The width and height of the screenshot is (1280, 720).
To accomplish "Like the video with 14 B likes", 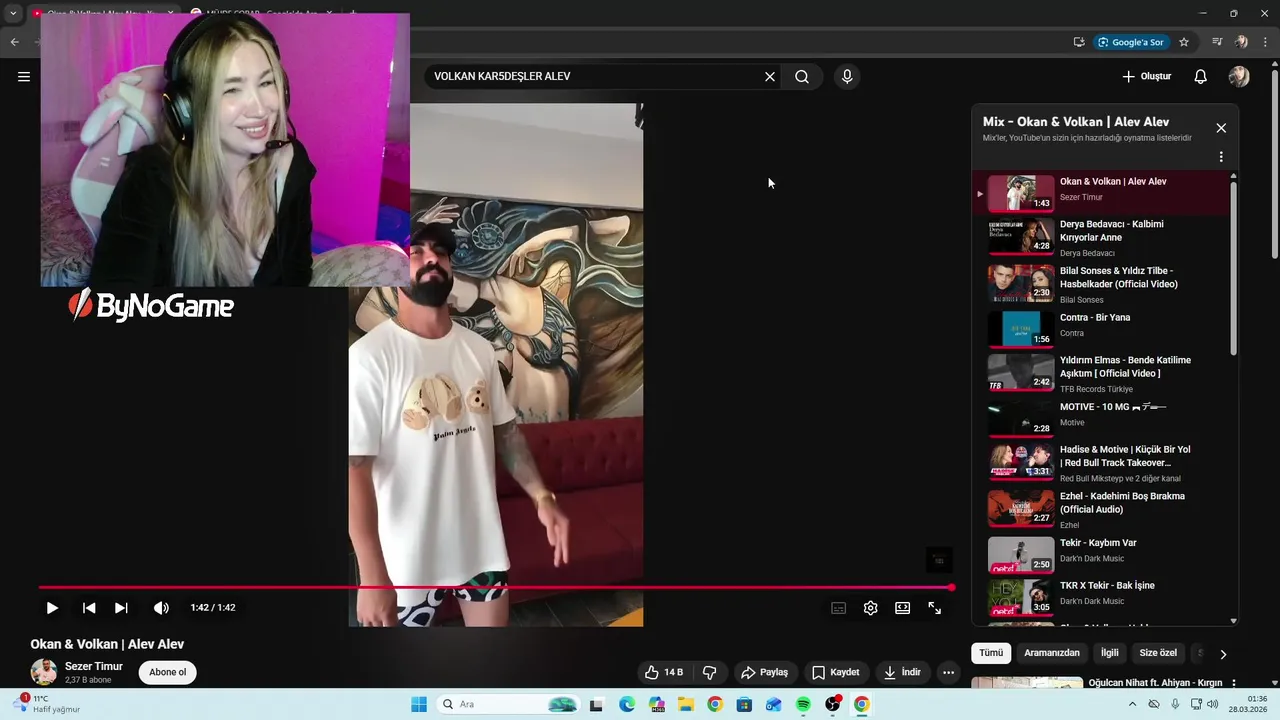I will pyautogui.click(x=664, y=672).
